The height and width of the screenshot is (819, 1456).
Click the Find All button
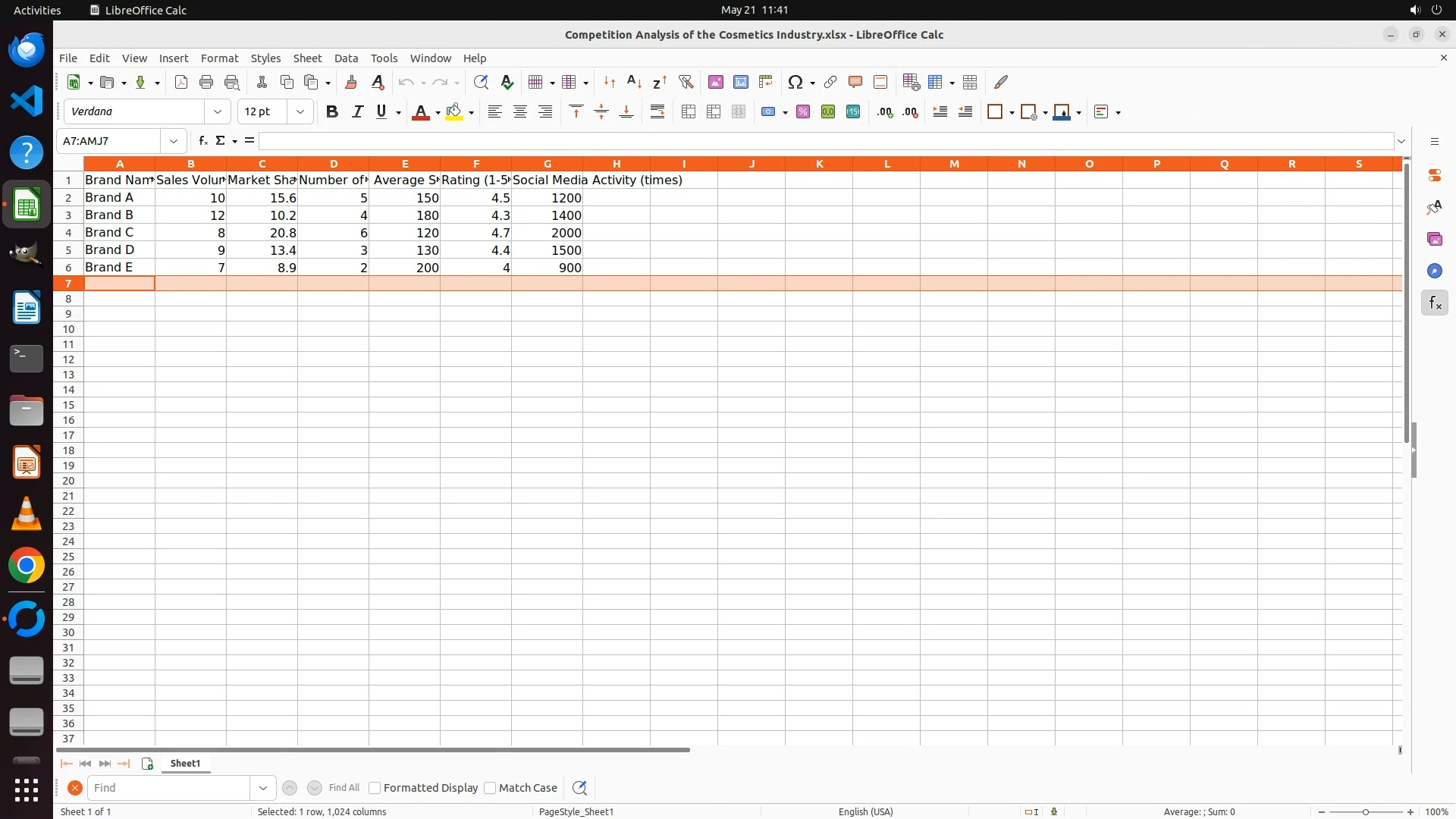(344, 788)
